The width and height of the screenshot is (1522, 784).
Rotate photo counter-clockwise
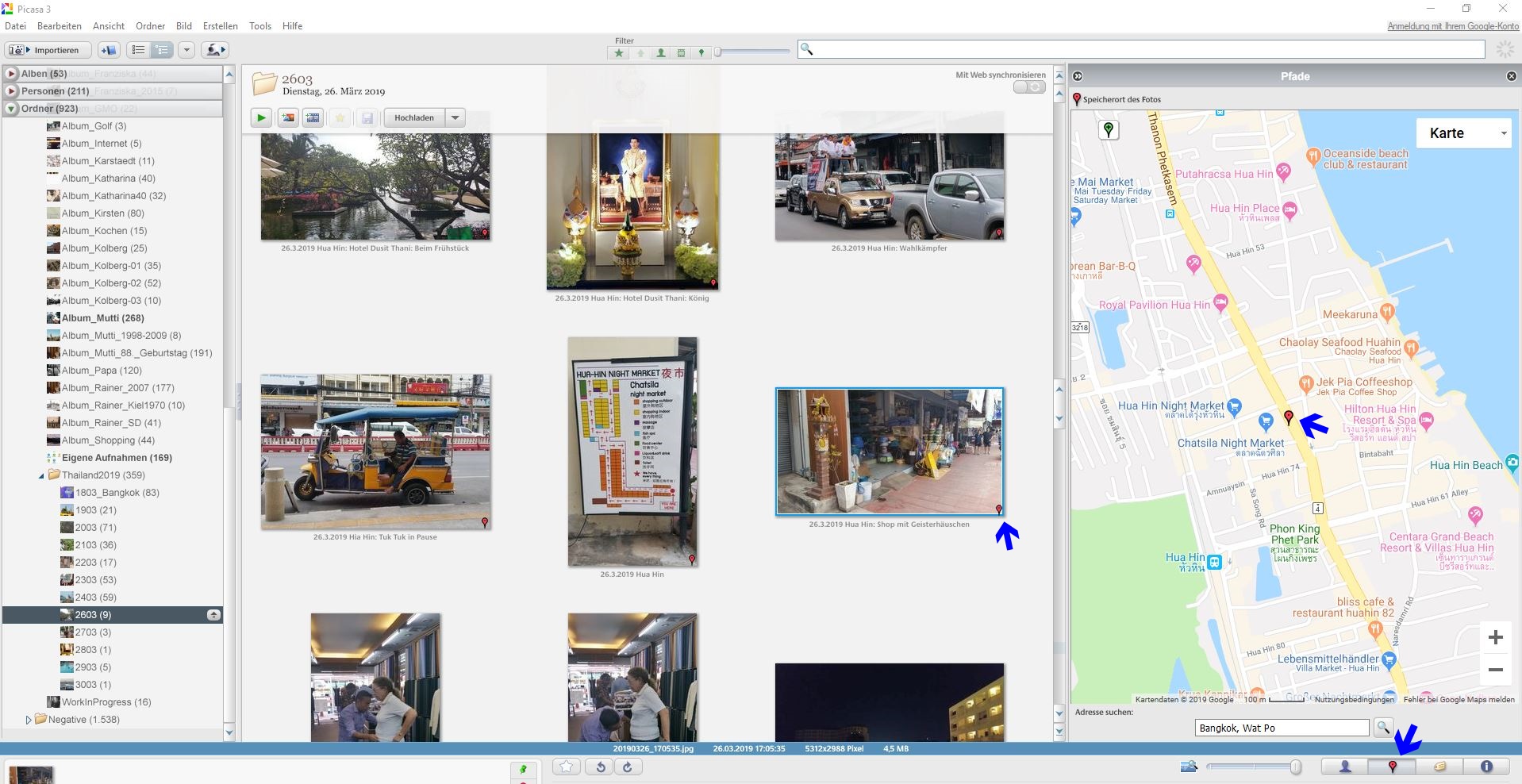tap(601, 767)
